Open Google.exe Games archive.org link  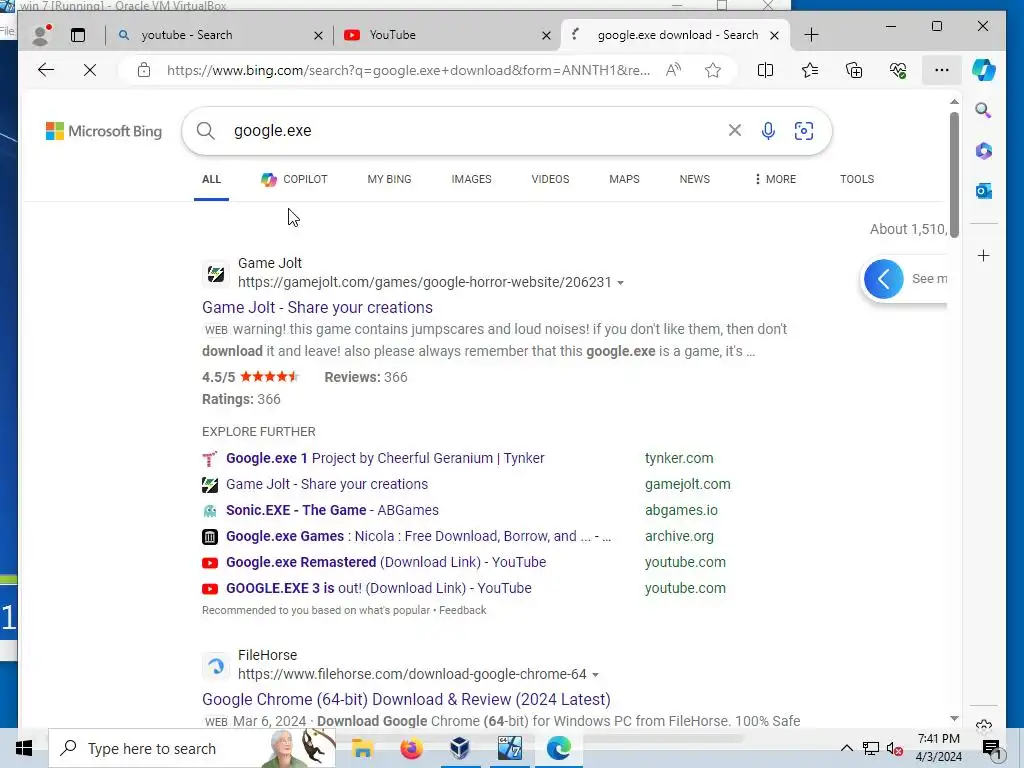tap(419, 536)
